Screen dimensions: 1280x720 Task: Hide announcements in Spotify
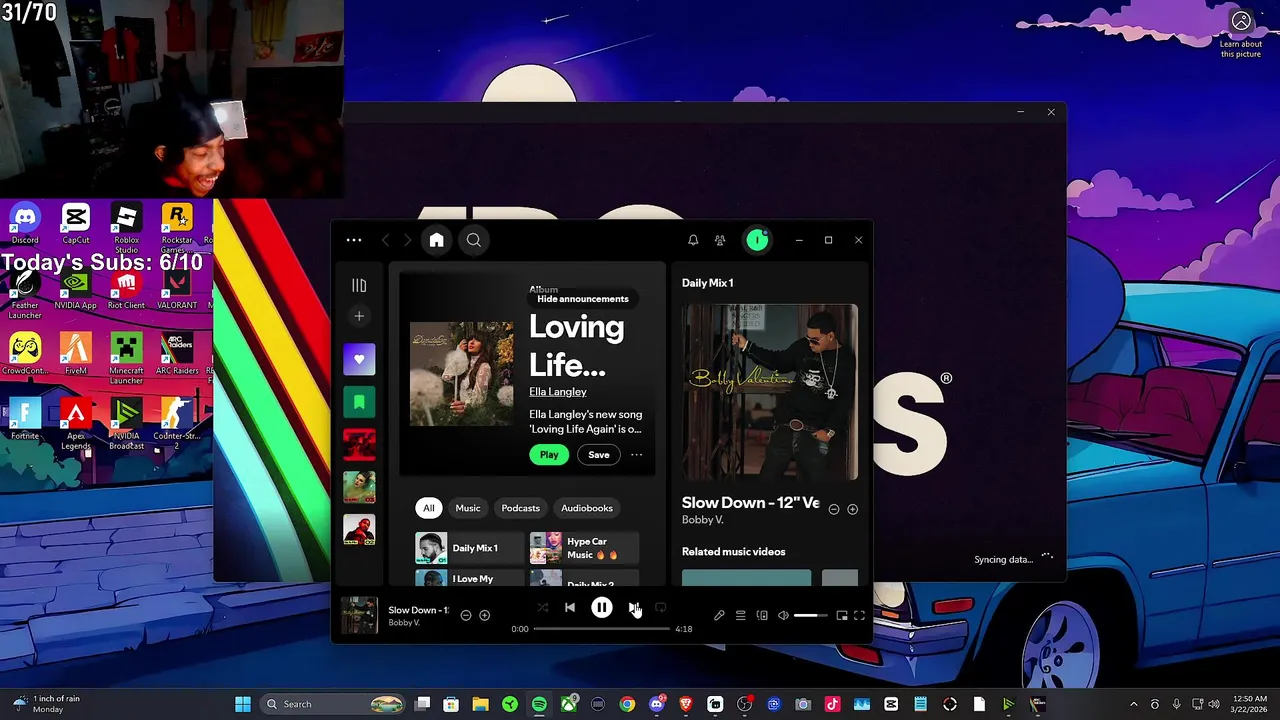click(583, 299)
